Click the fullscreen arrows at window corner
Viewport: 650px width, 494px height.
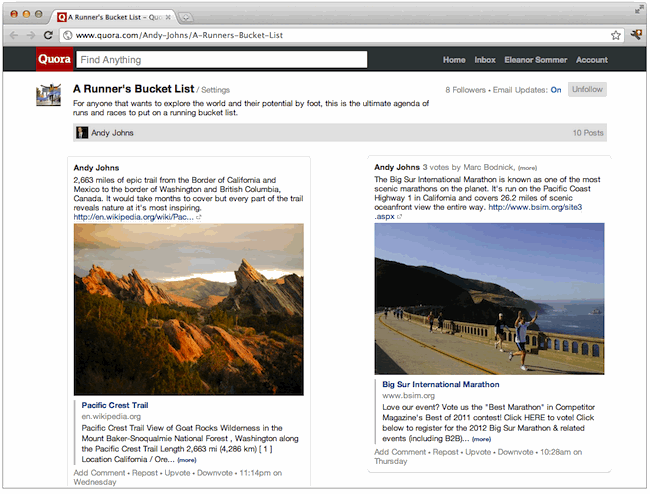click(x=639, y=9)
